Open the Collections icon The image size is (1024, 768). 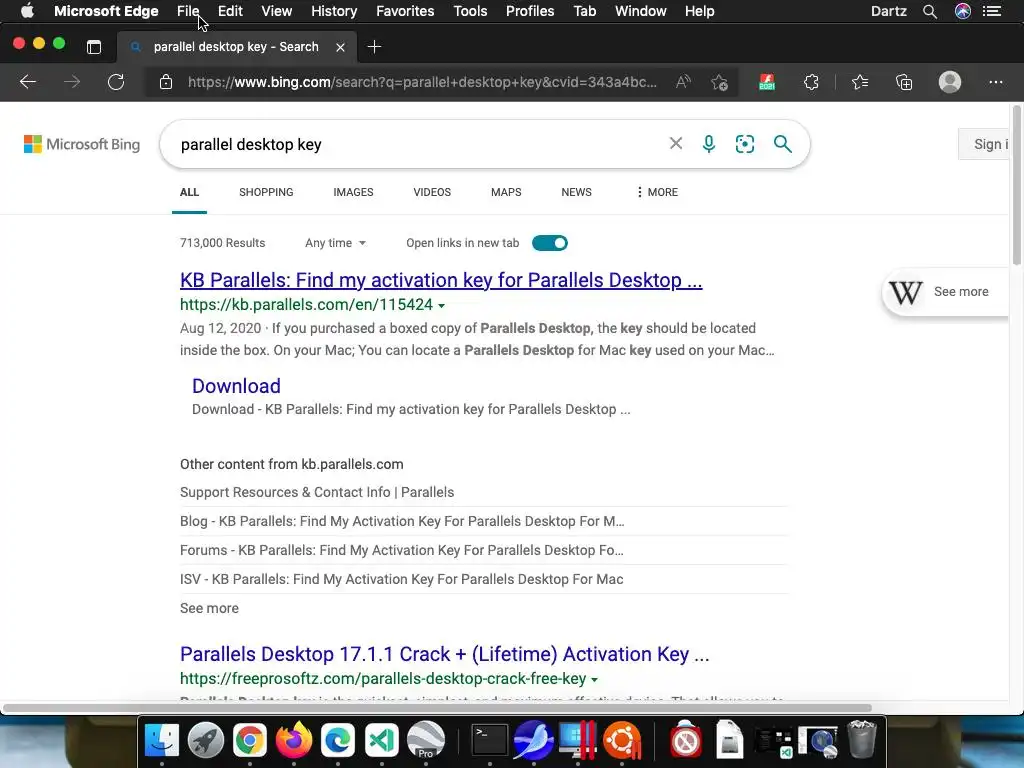click(x=904, y=82)
